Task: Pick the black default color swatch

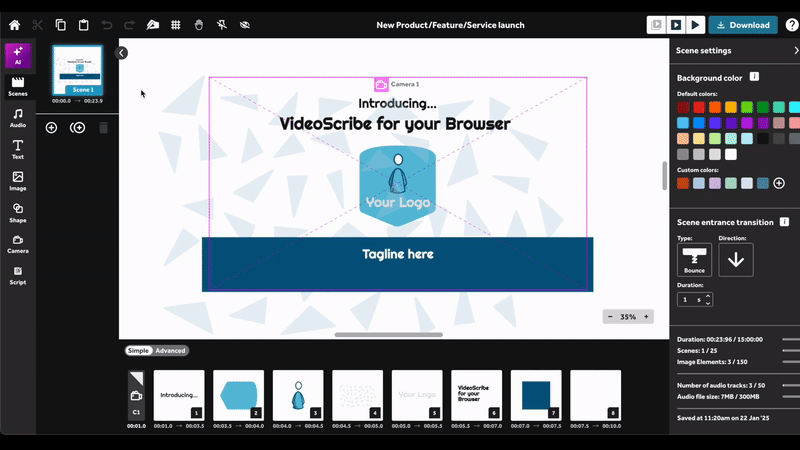Action: pos(763,138)
